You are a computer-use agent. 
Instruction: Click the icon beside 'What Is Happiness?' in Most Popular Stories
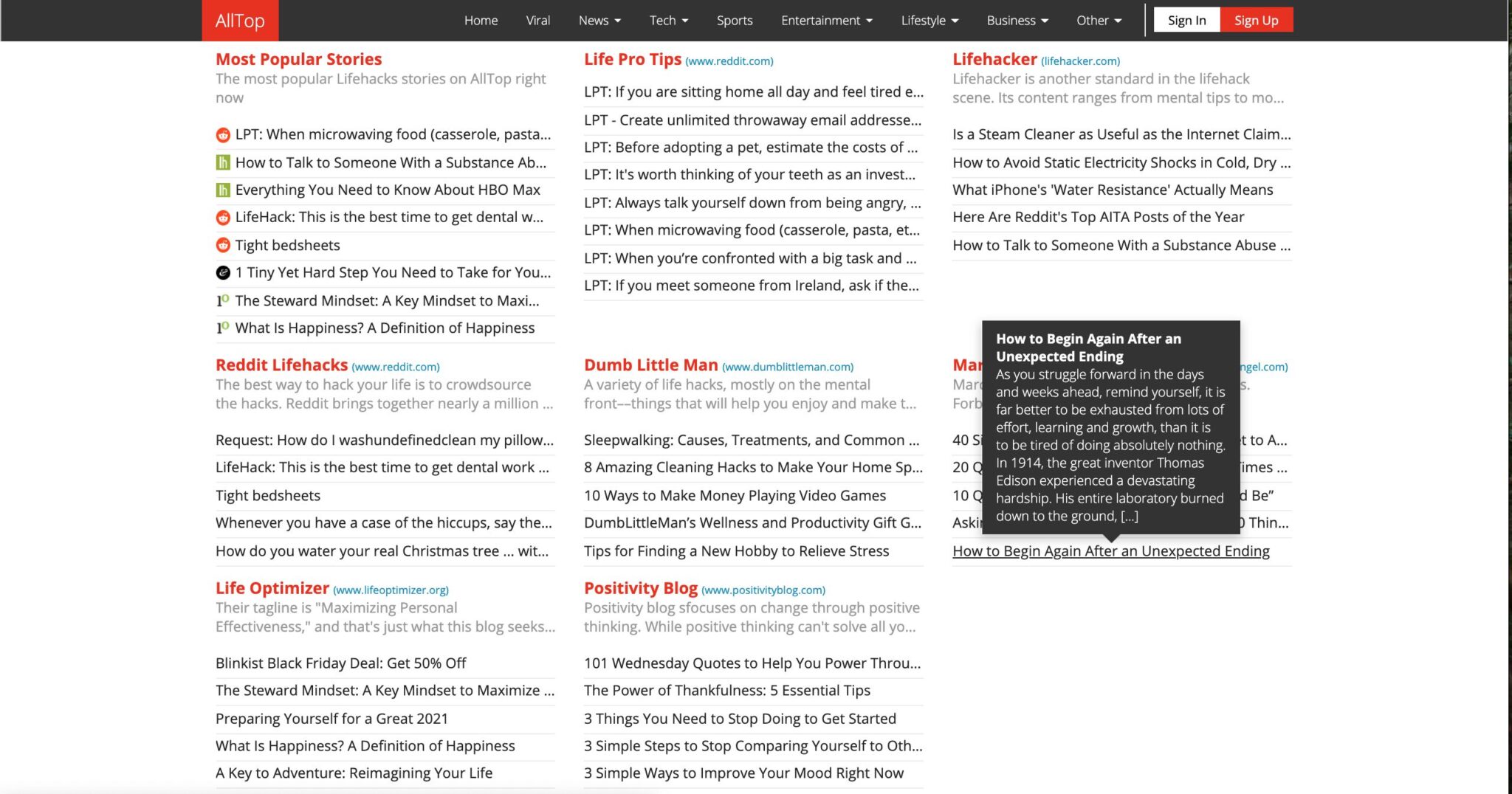pos(223,328)
